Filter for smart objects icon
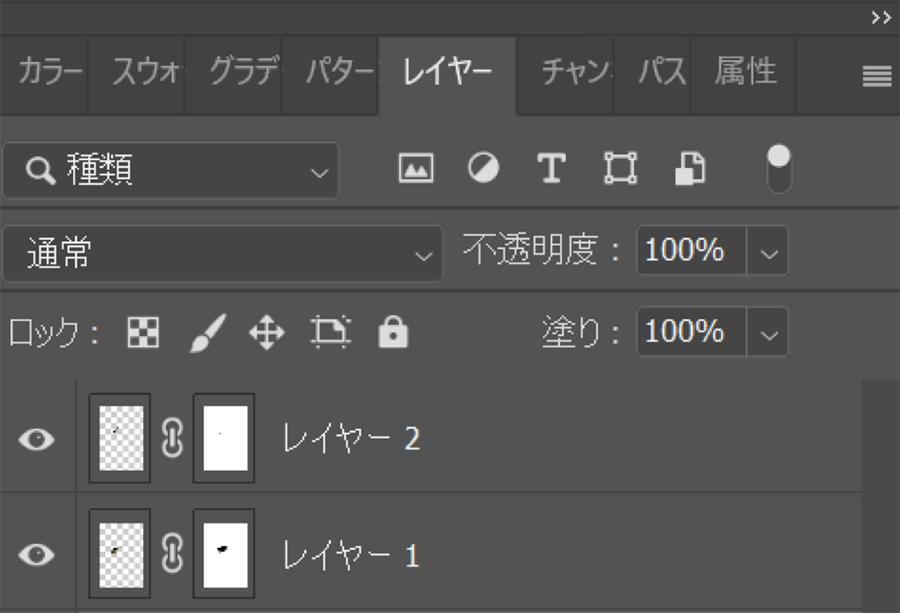The image size is (900, 613). [x=690, y=169]
